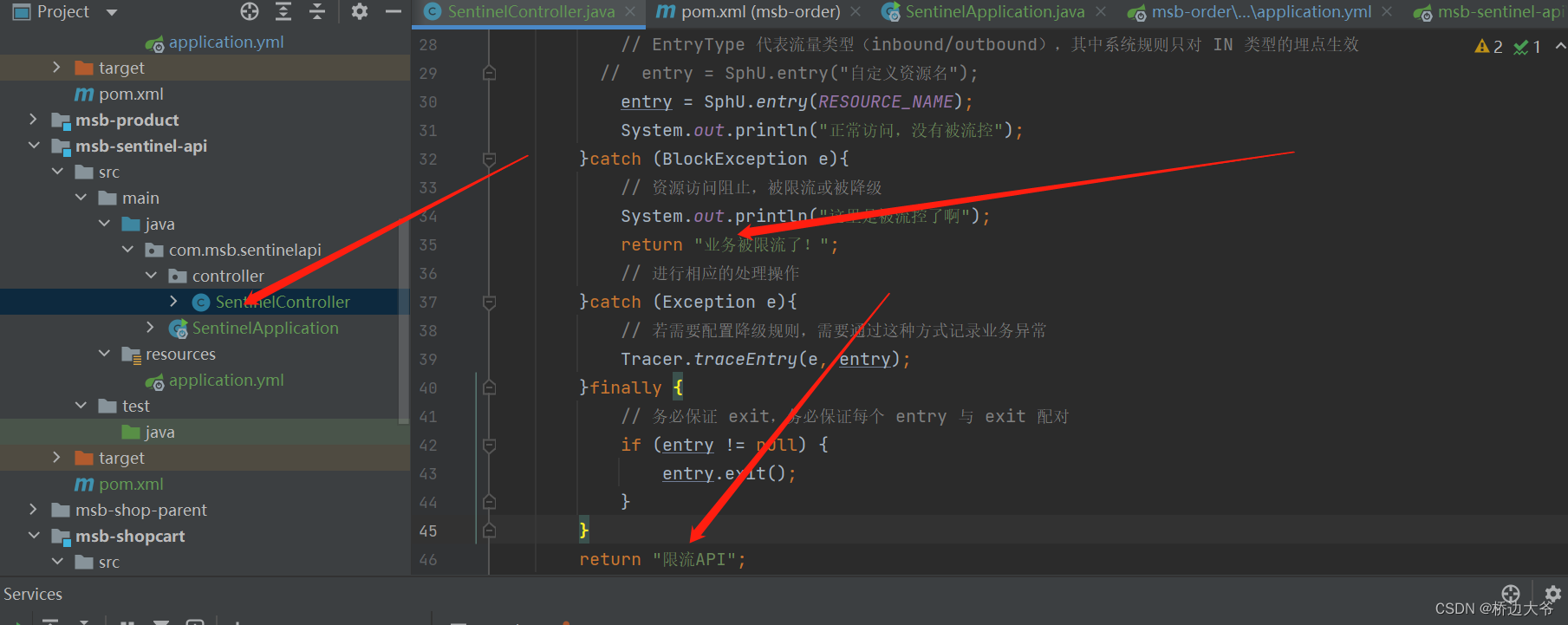Click fold marker at catch BlockException line 32
This screenshot has height=625, width=1568.
point(489,159)
